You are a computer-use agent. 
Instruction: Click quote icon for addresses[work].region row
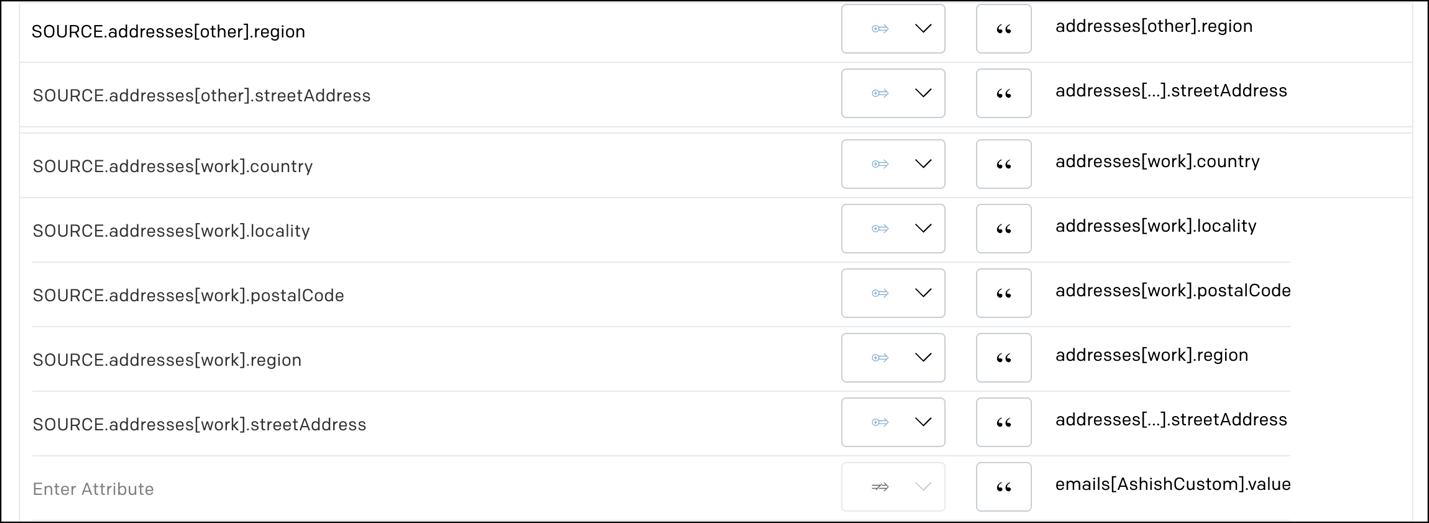click(1003, 358)
